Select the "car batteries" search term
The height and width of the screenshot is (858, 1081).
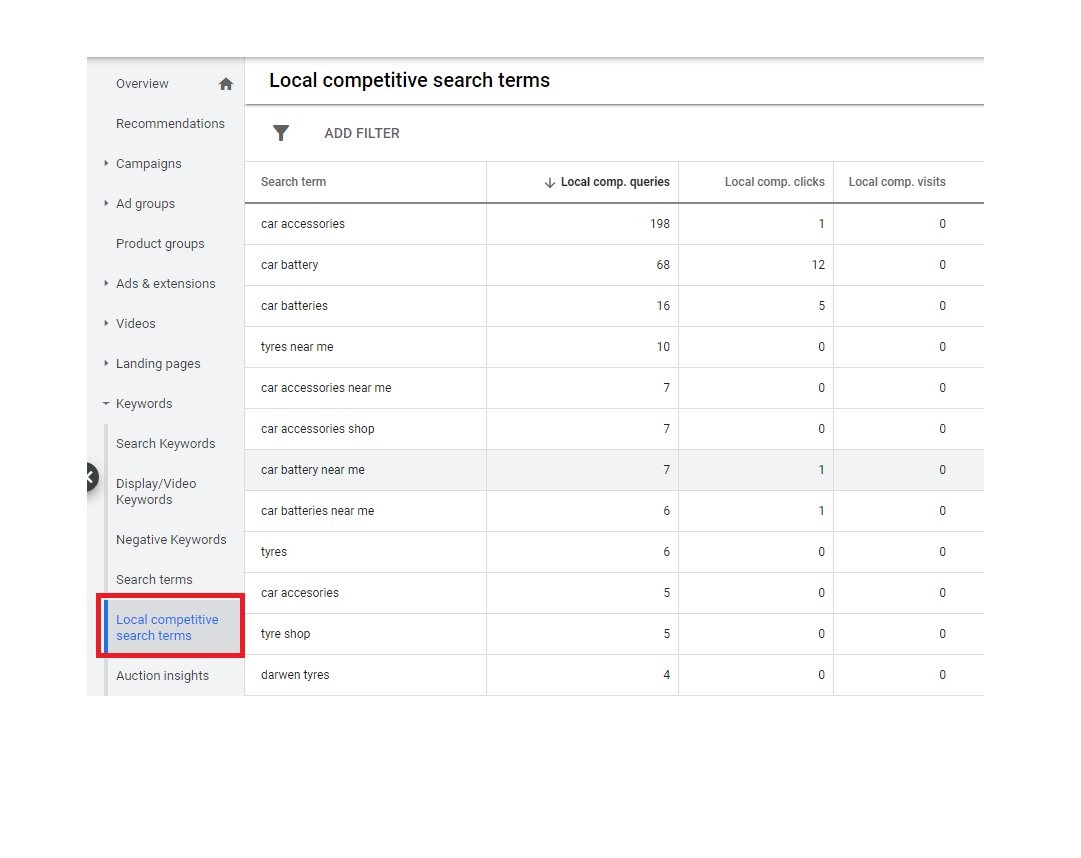click(294, 305)
